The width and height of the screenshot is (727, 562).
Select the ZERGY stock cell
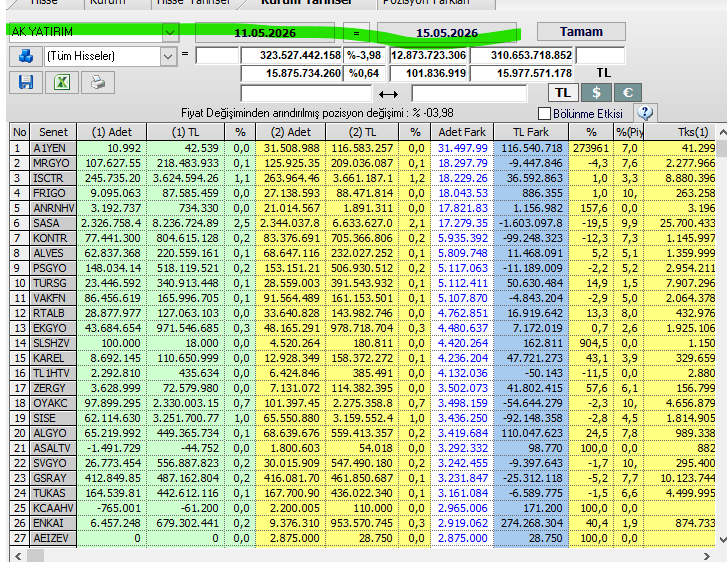[x=53, y=388]
